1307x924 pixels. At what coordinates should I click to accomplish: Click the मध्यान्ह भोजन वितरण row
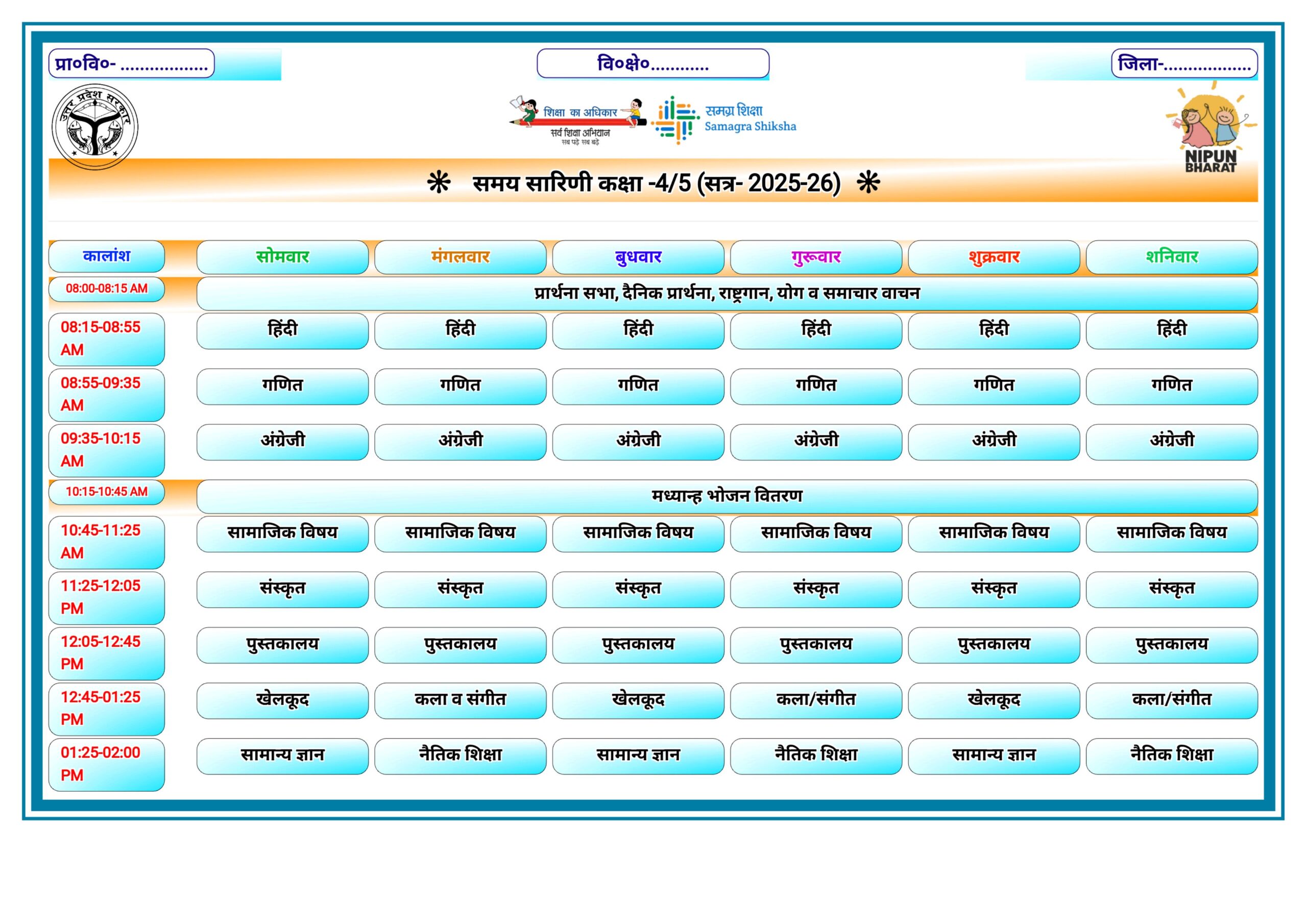pyautogui.click(x=728, y=497)
